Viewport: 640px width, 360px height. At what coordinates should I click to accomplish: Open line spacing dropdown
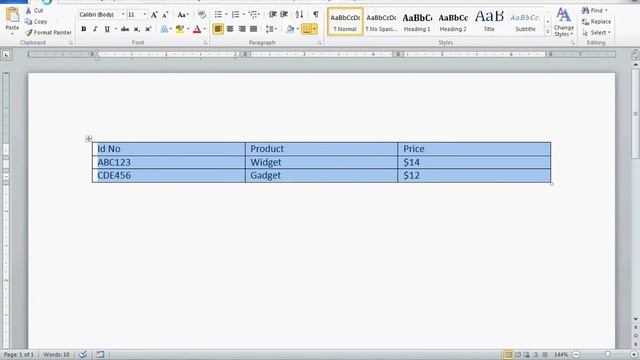[x=271, y=29]
